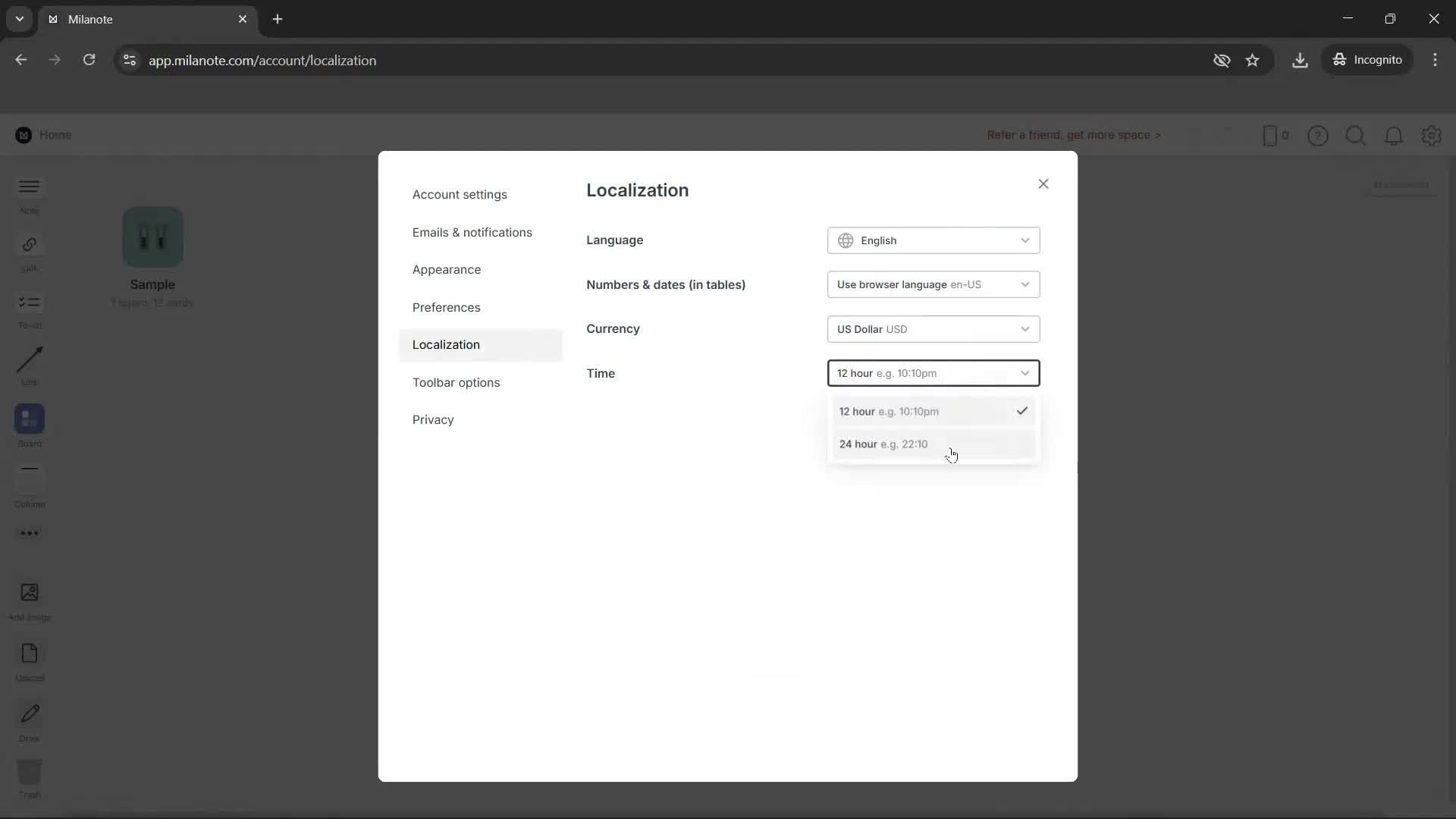Switch to the Privacy settings section
This screenshot has height=819, width=1456.
433,419
